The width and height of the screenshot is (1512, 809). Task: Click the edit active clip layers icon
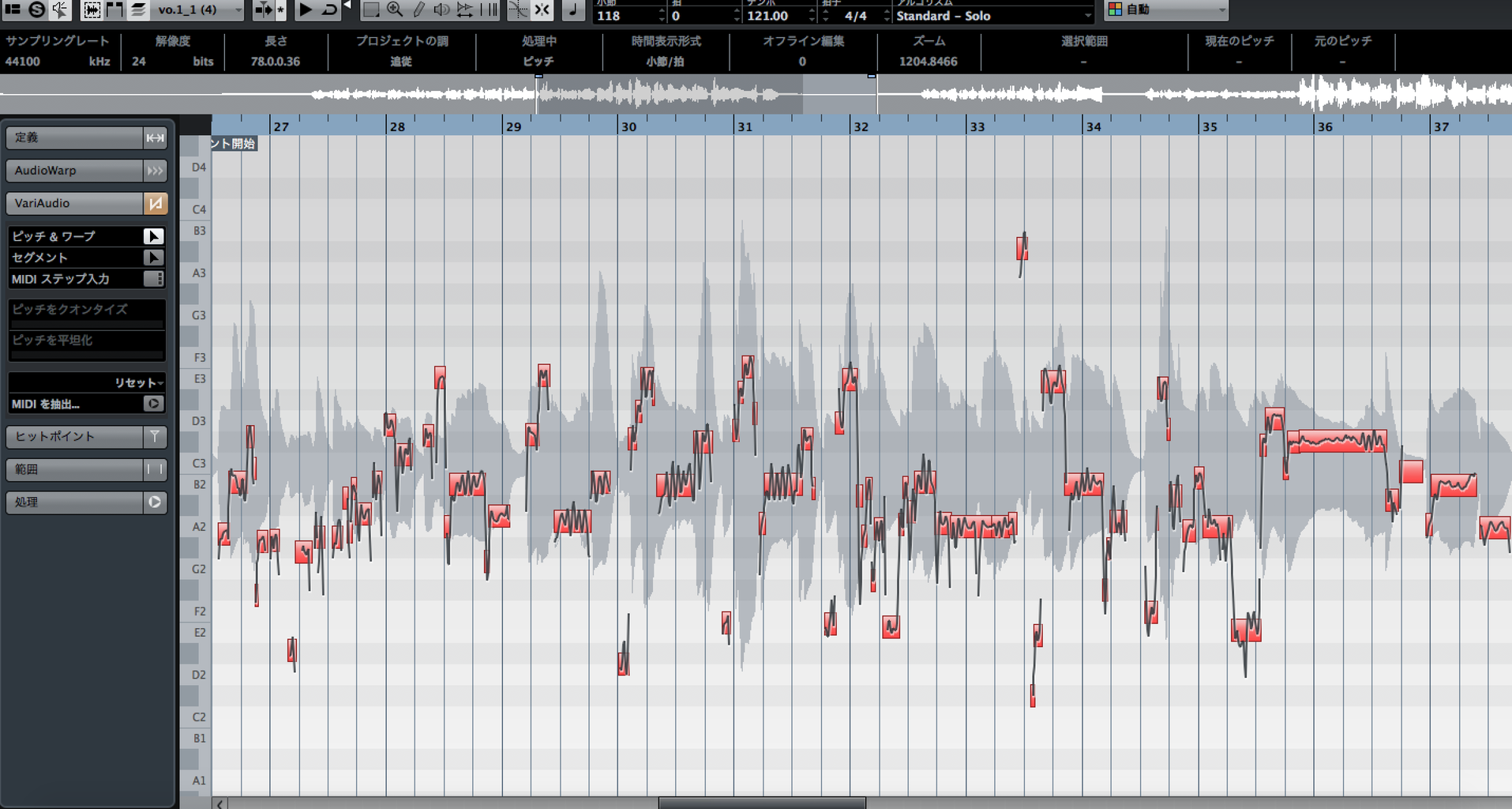pyautogui.click(x=138, y=9)
